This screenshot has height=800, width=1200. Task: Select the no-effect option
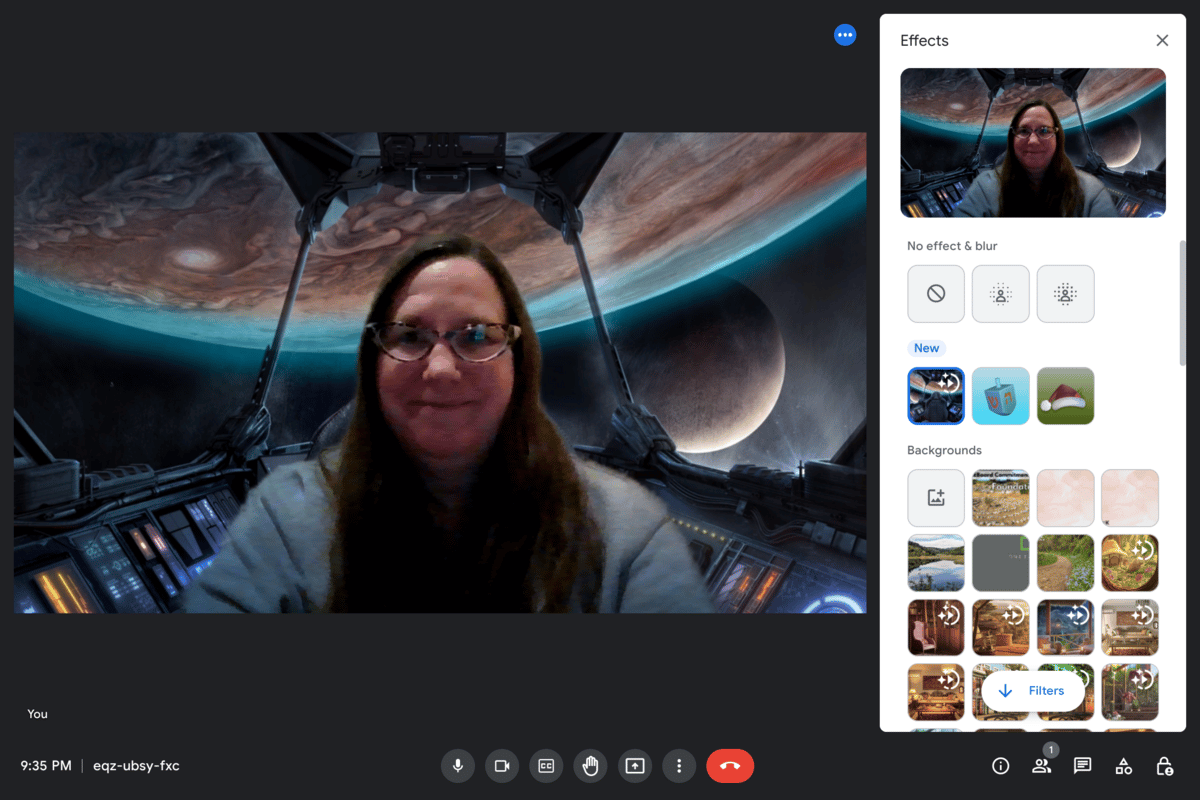(936, 294)
